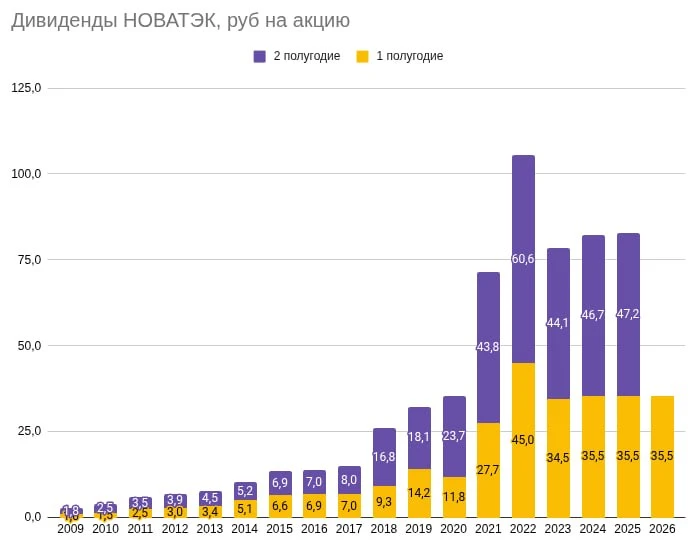This screenshot has height=551, width=696.
Task: Click the '100,0' y-axis label
Action: pyautogui.click(x=26, y=174)
